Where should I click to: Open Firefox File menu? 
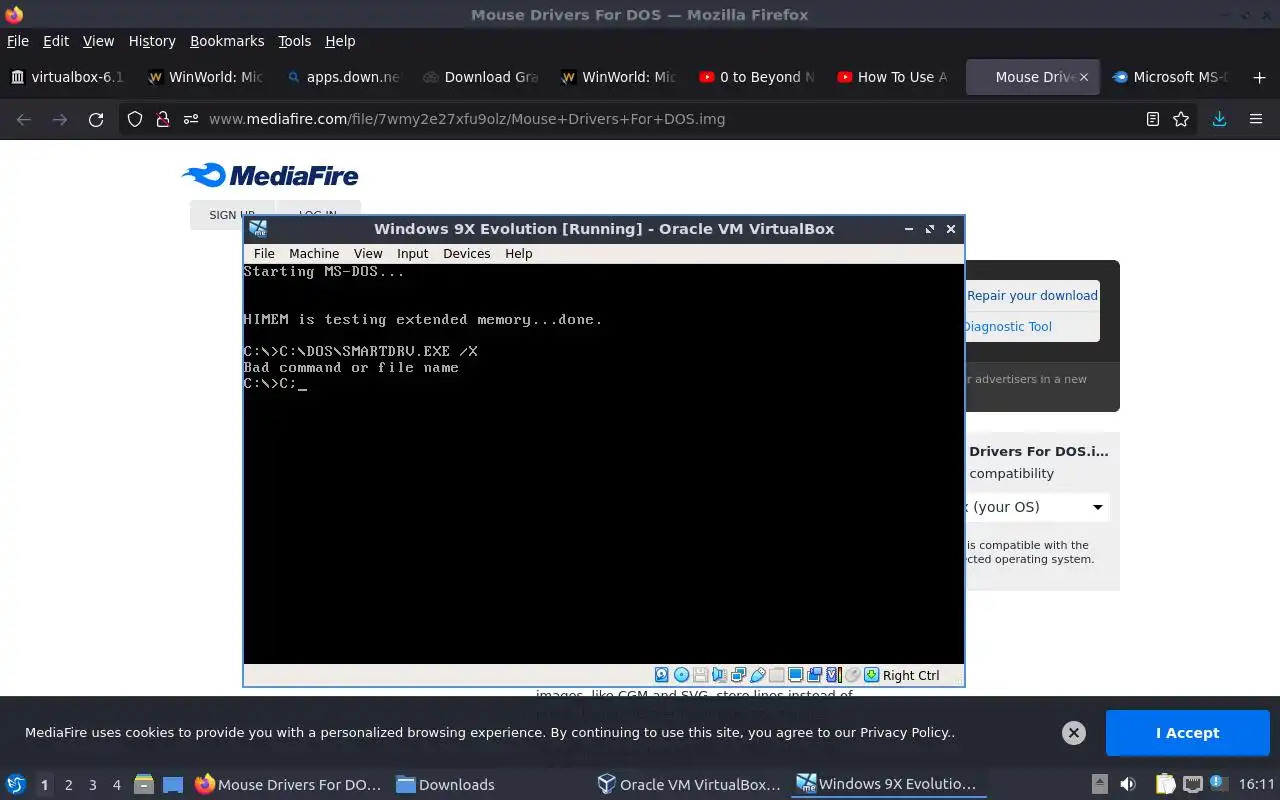pyautogui.click(x=18, y=41)
